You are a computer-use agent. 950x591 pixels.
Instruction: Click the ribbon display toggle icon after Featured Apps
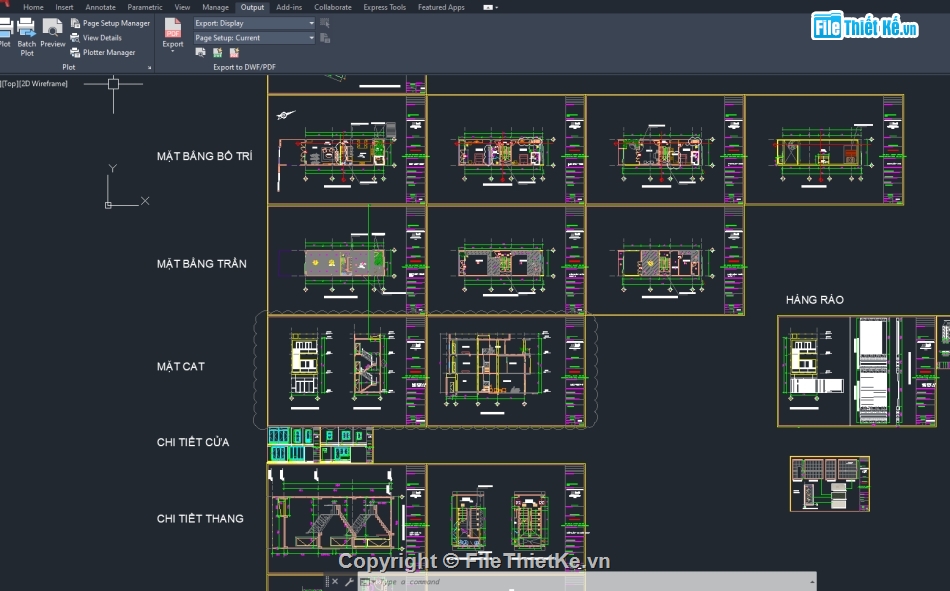pyautogui.click(x=490, y=7)
